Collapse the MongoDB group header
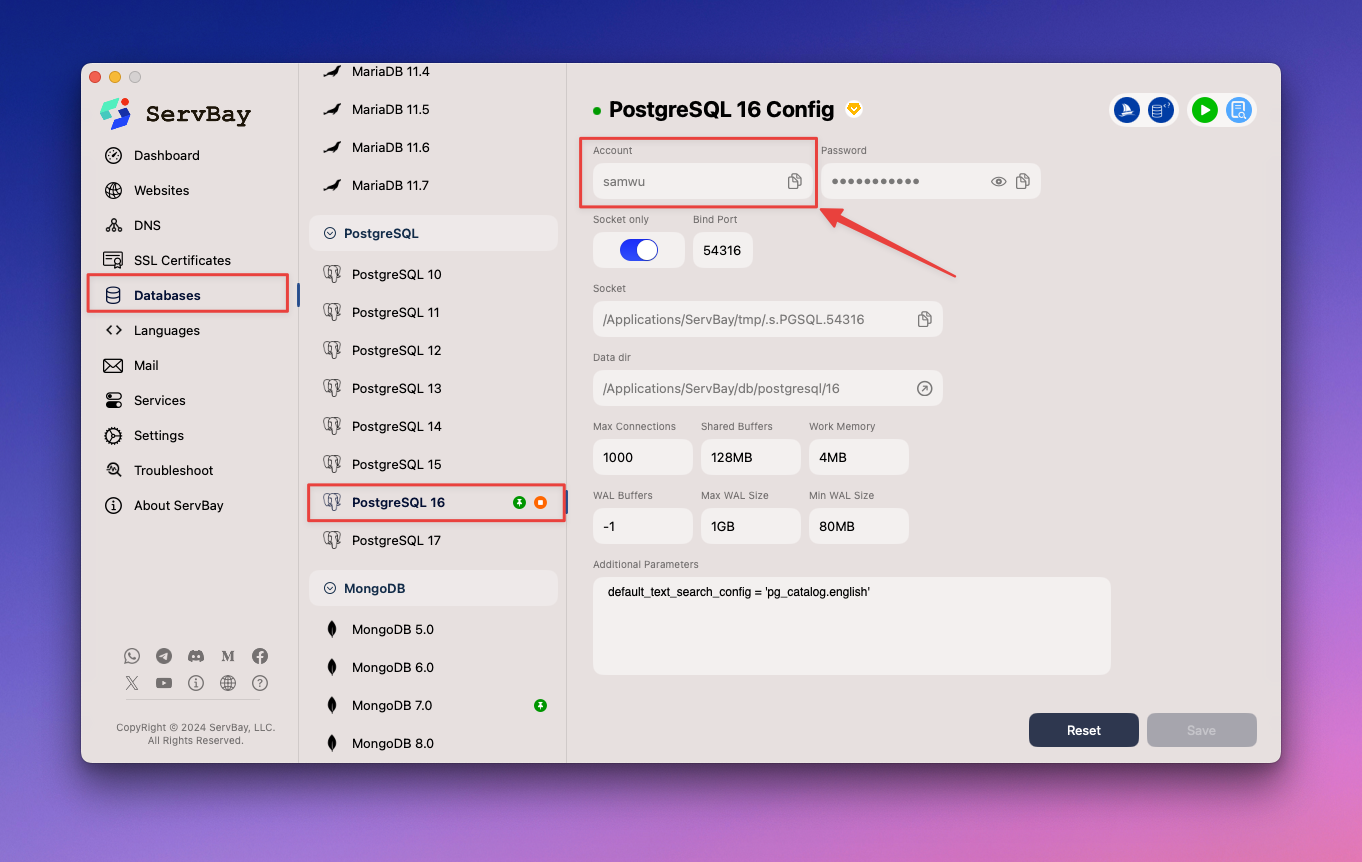Viewport: 1362px width, 862px height. [x=433, y=588]
